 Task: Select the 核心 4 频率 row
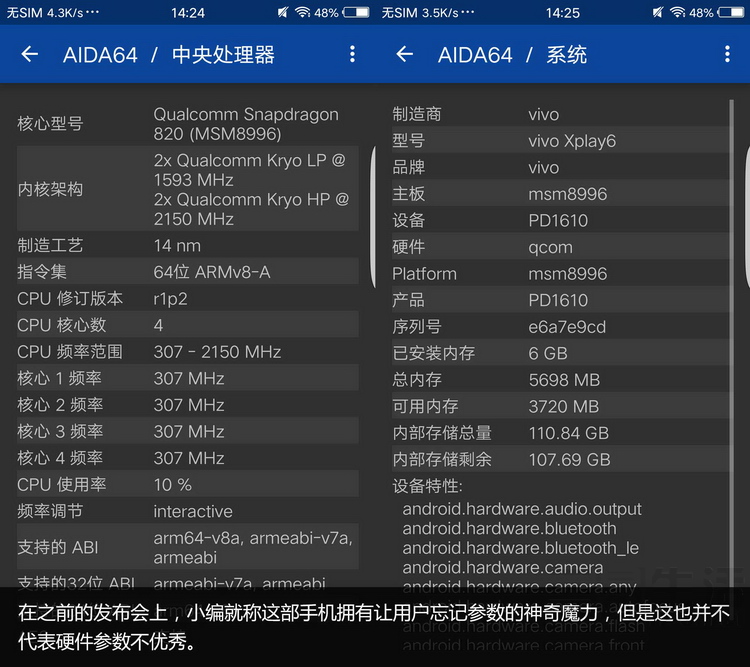click(188, 458)
